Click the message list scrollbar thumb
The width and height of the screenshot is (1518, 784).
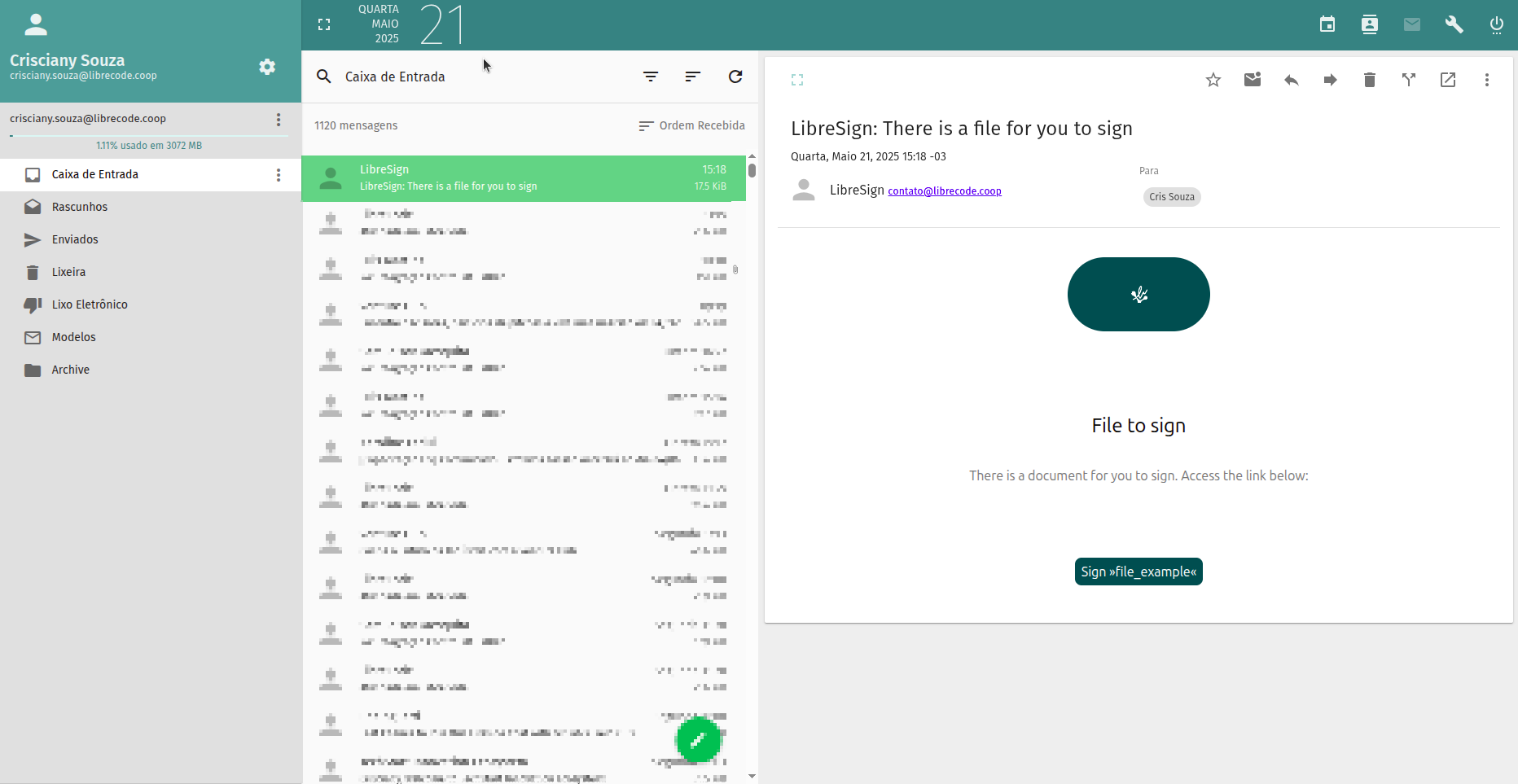[752, 170]
